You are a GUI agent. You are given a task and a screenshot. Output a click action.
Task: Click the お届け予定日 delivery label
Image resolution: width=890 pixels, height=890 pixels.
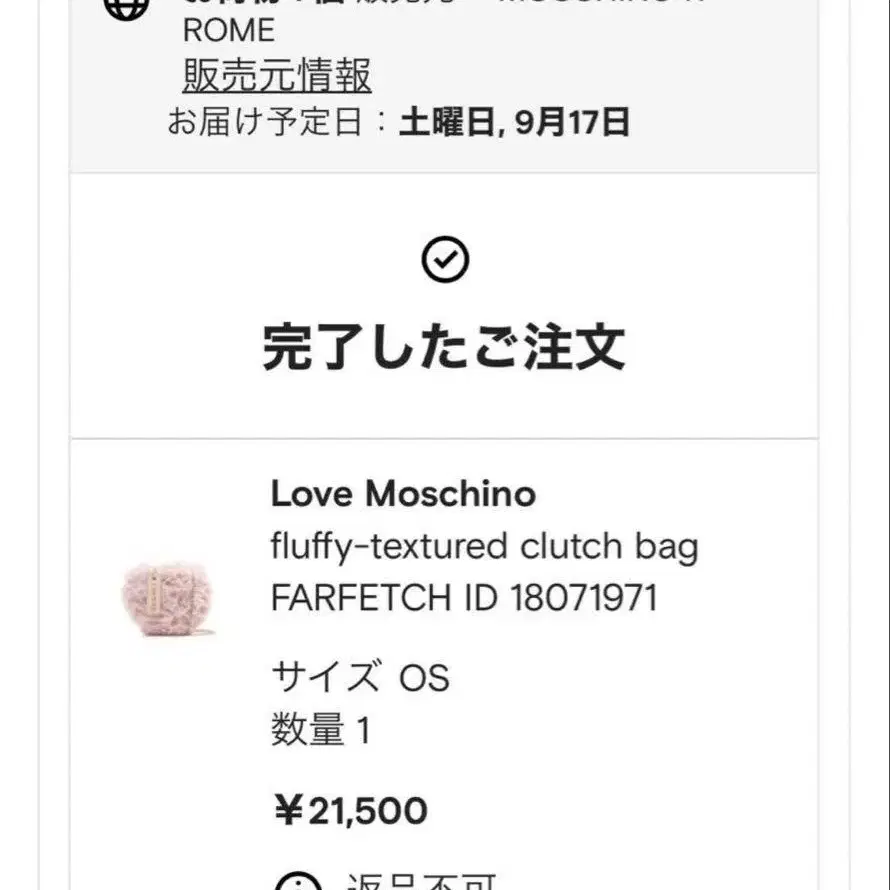click(x=275, y=123)
